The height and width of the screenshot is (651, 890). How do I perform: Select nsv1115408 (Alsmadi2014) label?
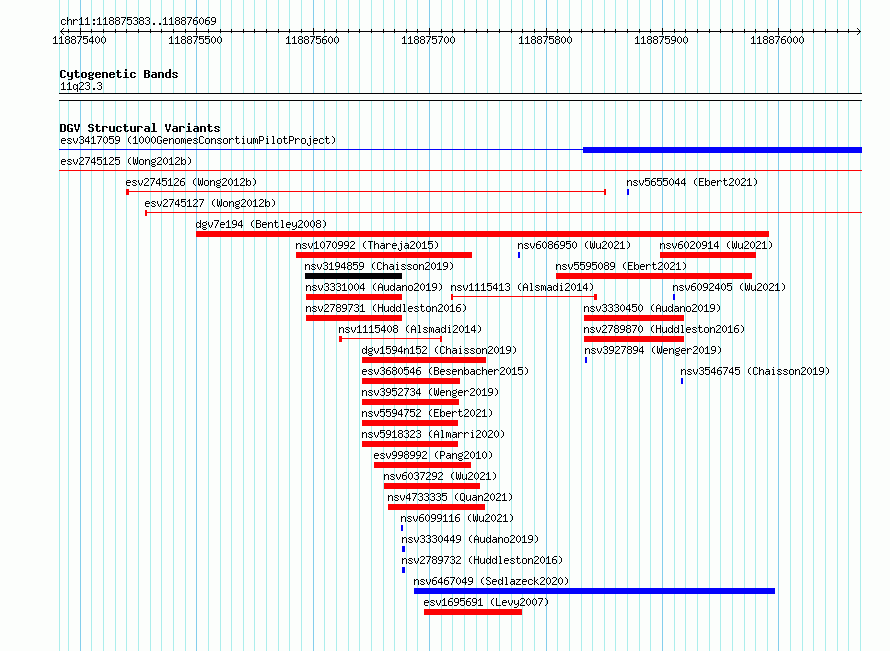[x=410, y=329]
